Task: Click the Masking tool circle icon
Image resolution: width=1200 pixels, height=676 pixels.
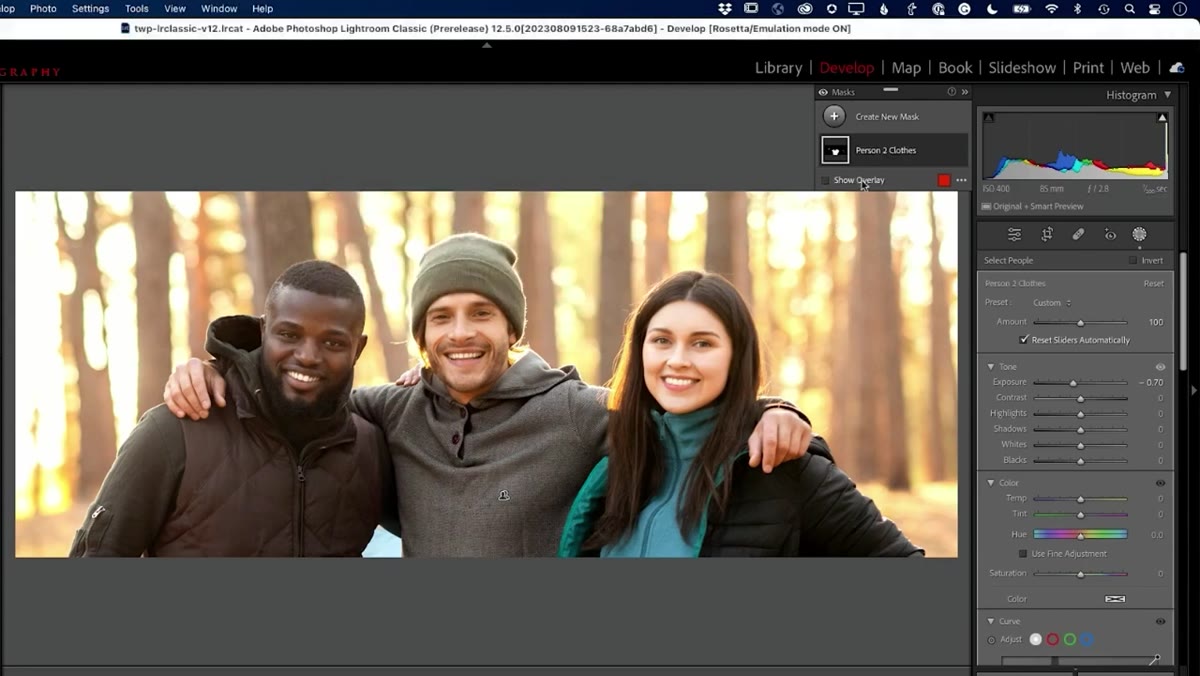Action: click(x=1139, y=234)
